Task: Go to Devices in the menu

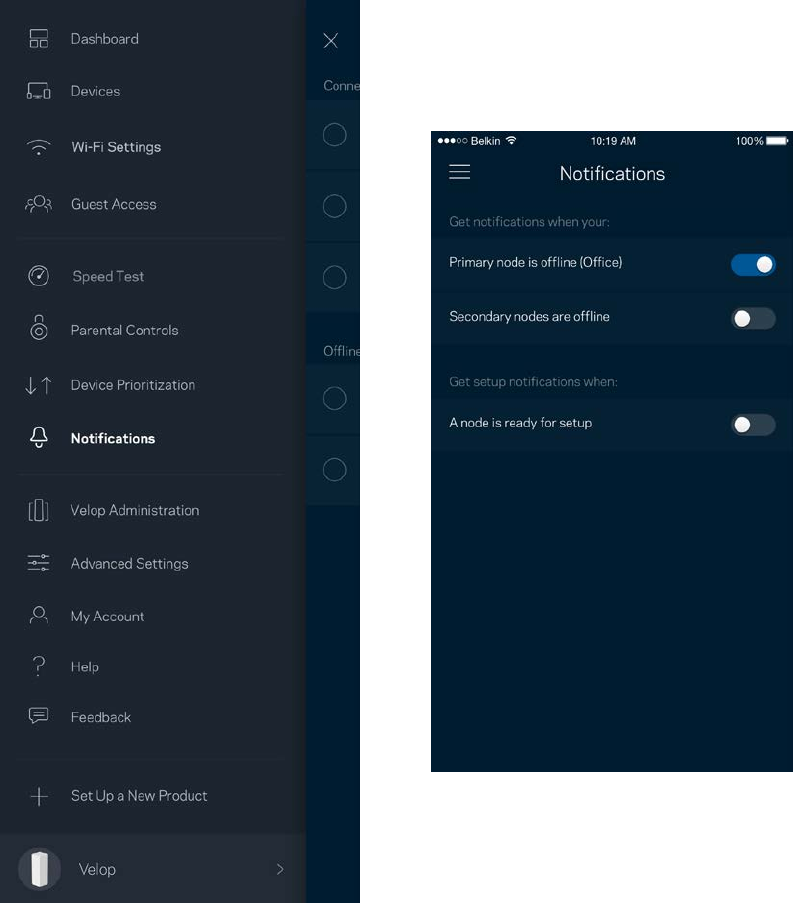Action: [95, 91]
